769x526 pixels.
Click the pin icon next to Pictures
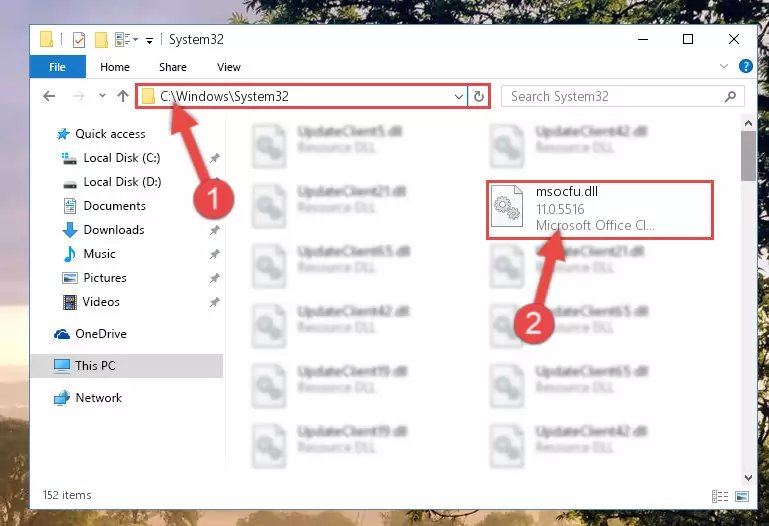[214, 278]
